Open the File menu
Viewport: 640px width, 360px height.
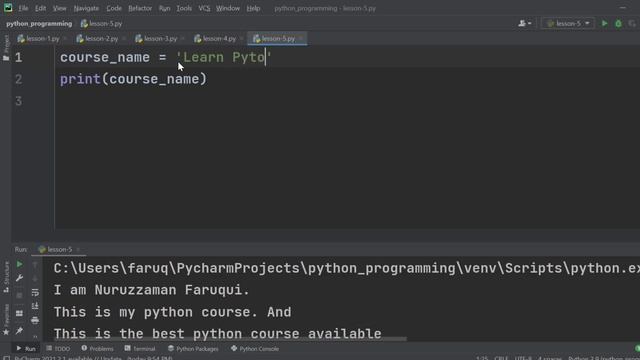tap(23, 8)
